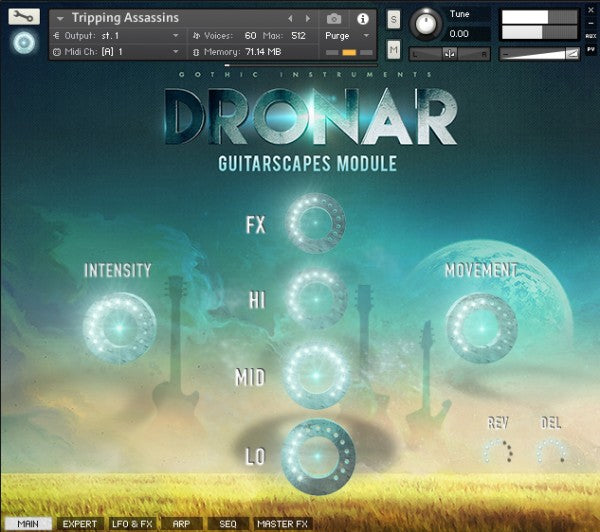The width and height of the screenshot is (600, 532).
Task: Open the wrench instrument edit mode
Action: [24, 17]
